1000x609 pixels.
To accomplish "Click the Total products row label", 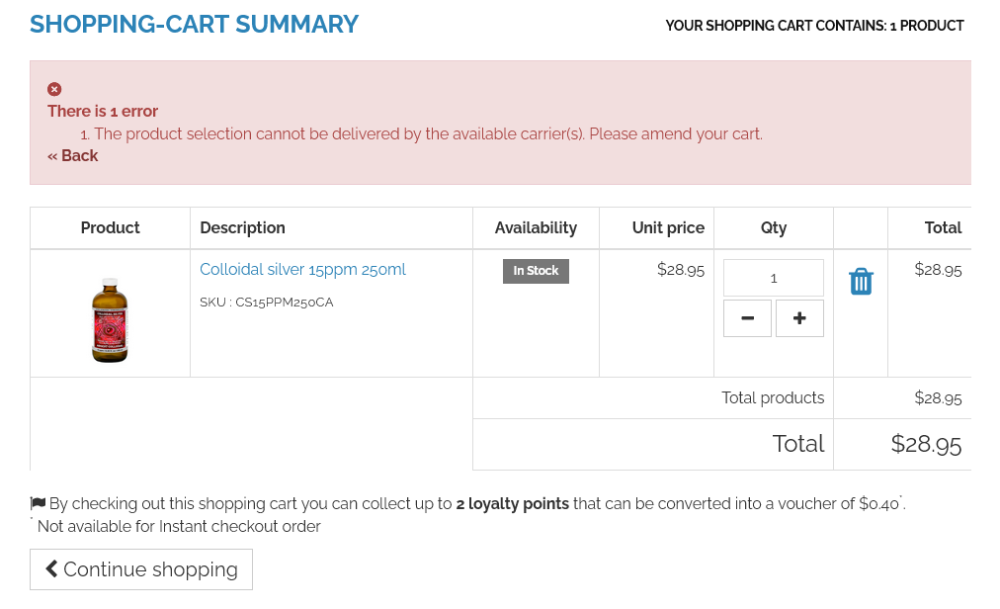I will tap(773, 397).
